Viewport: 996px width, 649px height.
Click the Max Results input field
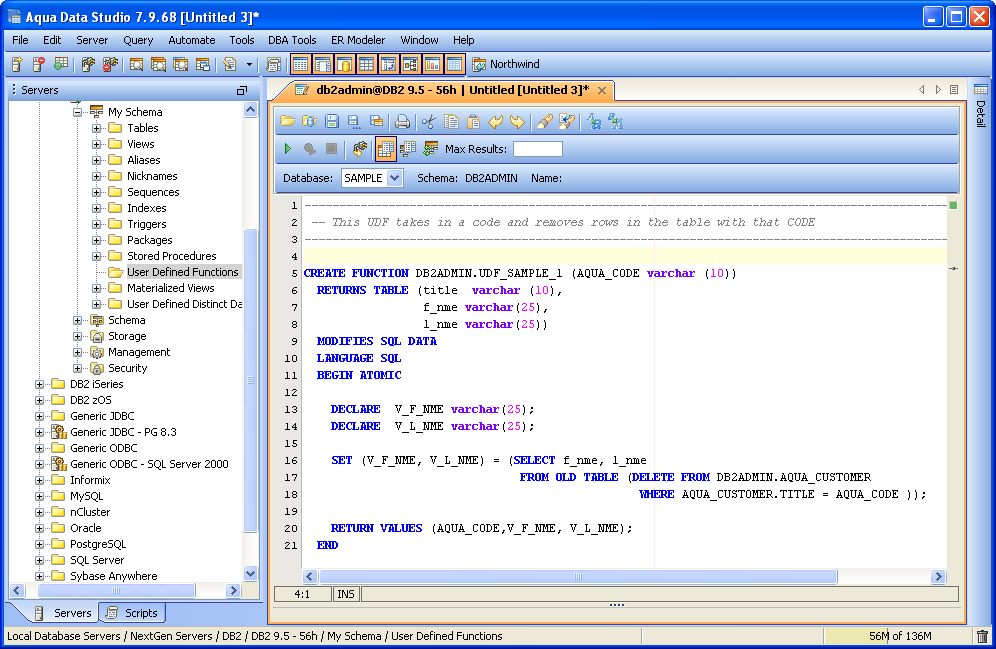click(537, 149)
